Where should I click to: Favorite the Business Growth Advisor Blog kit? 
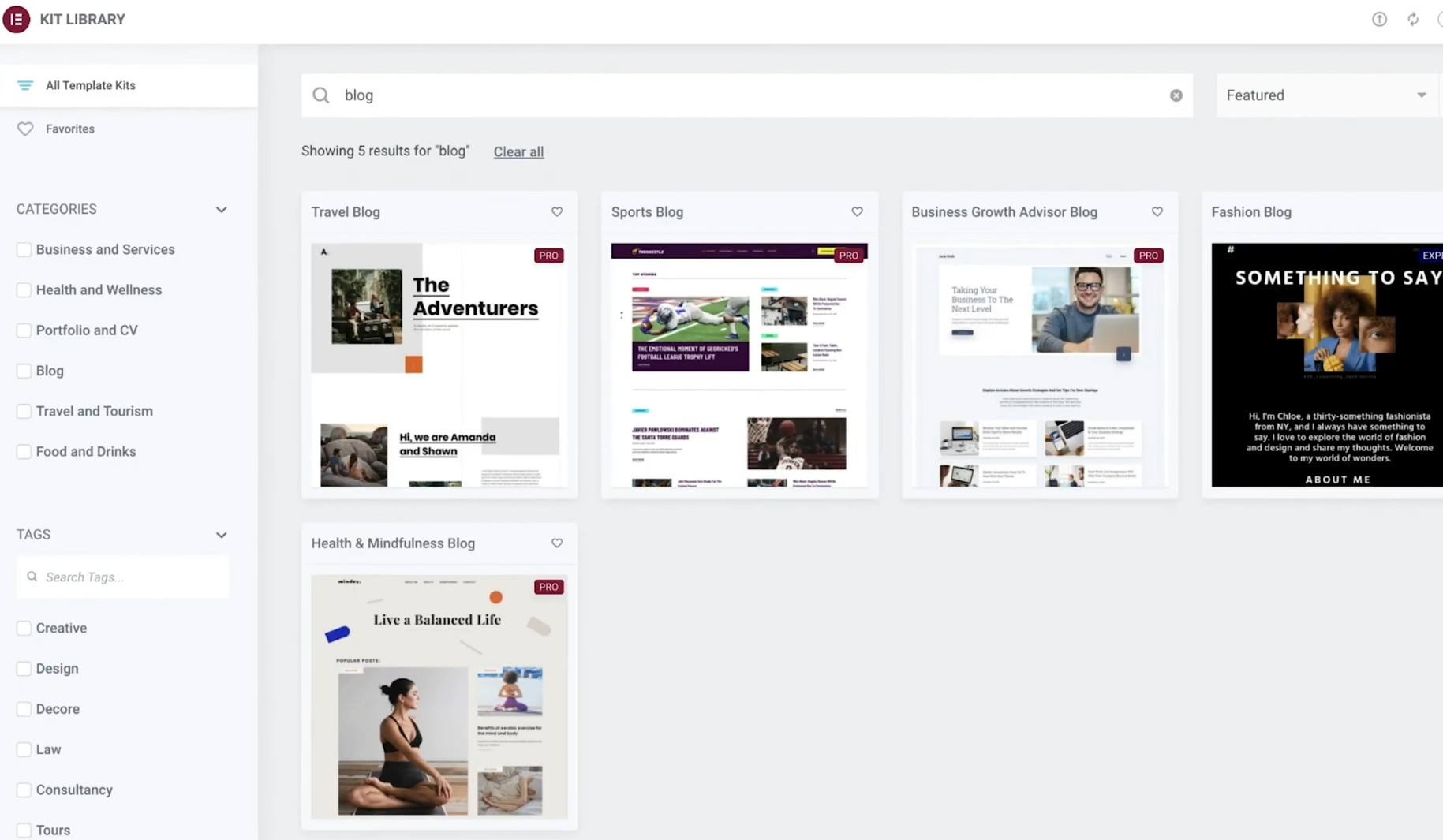pos(1157,211)
